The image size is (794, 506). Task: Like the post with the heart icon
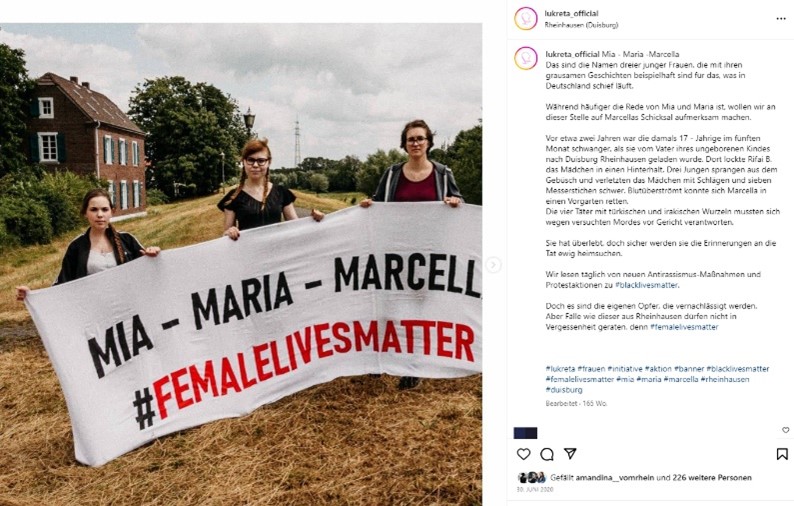click(524, 454)
